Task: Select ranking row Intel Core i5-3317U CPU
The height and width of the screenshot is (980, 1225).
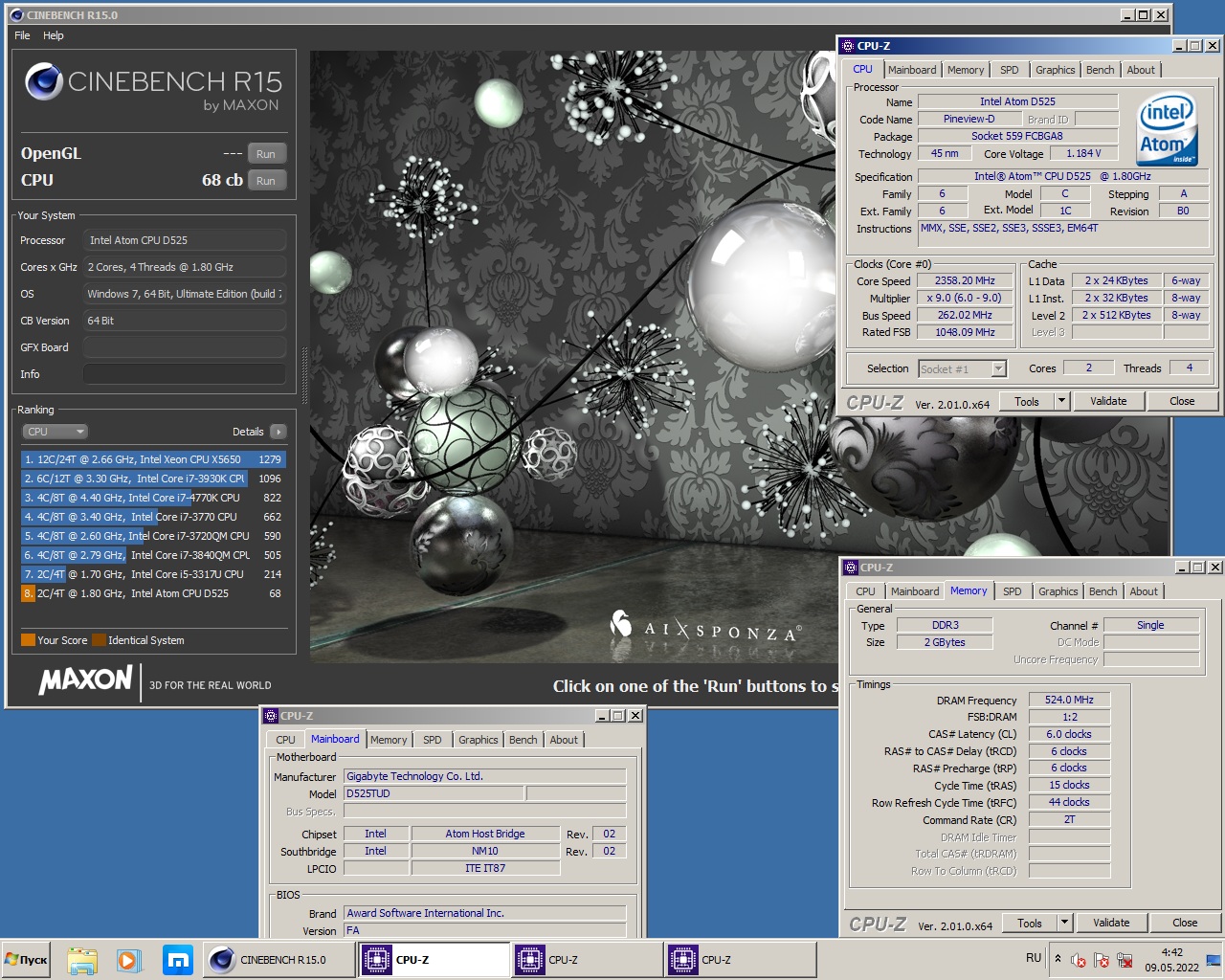Action: coord(153,574)
